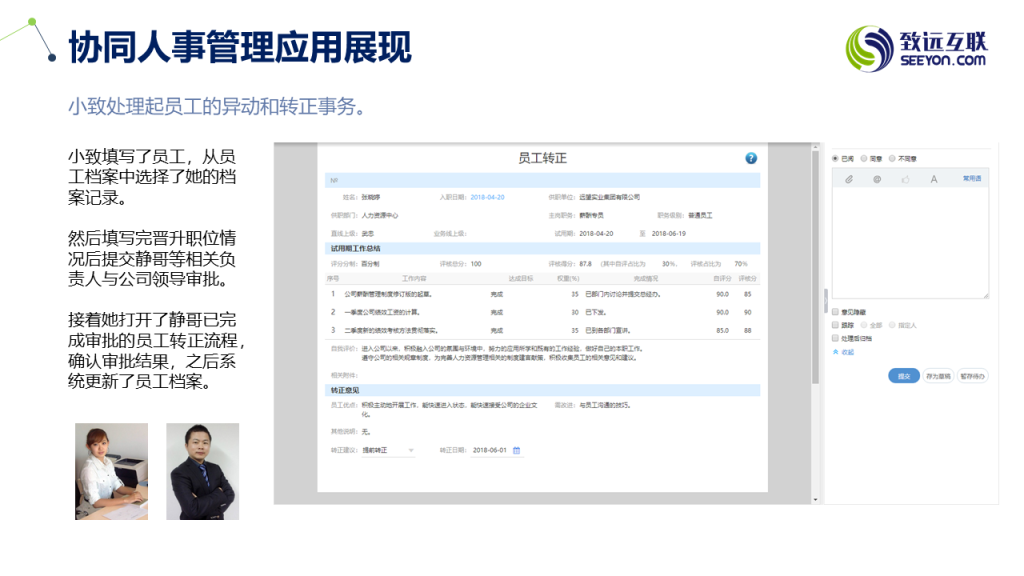
Task: Tick the 跟踪 checkbox
Action: [836, 325]
